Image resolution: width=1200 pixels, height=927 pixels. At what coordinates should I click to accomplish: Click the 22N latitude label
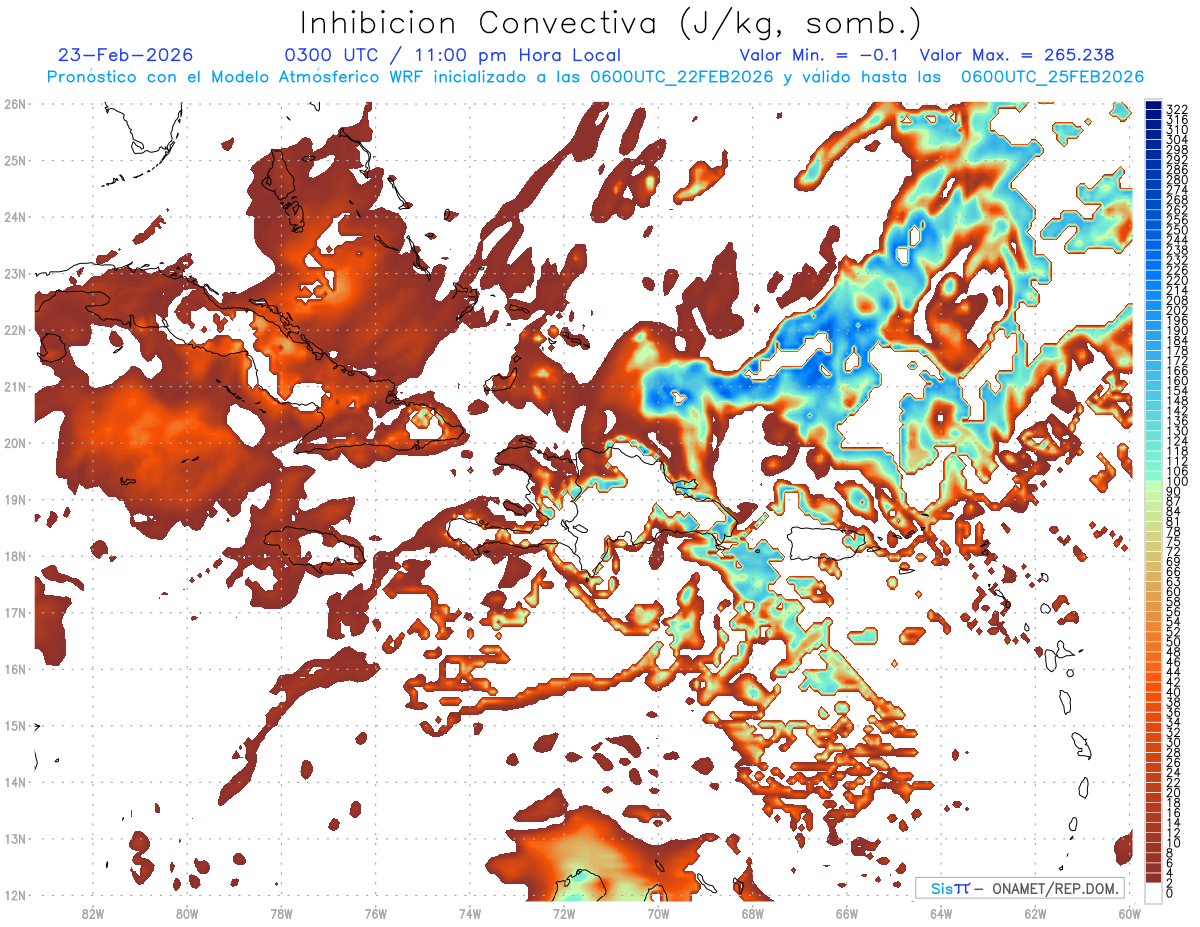[14, 330]
